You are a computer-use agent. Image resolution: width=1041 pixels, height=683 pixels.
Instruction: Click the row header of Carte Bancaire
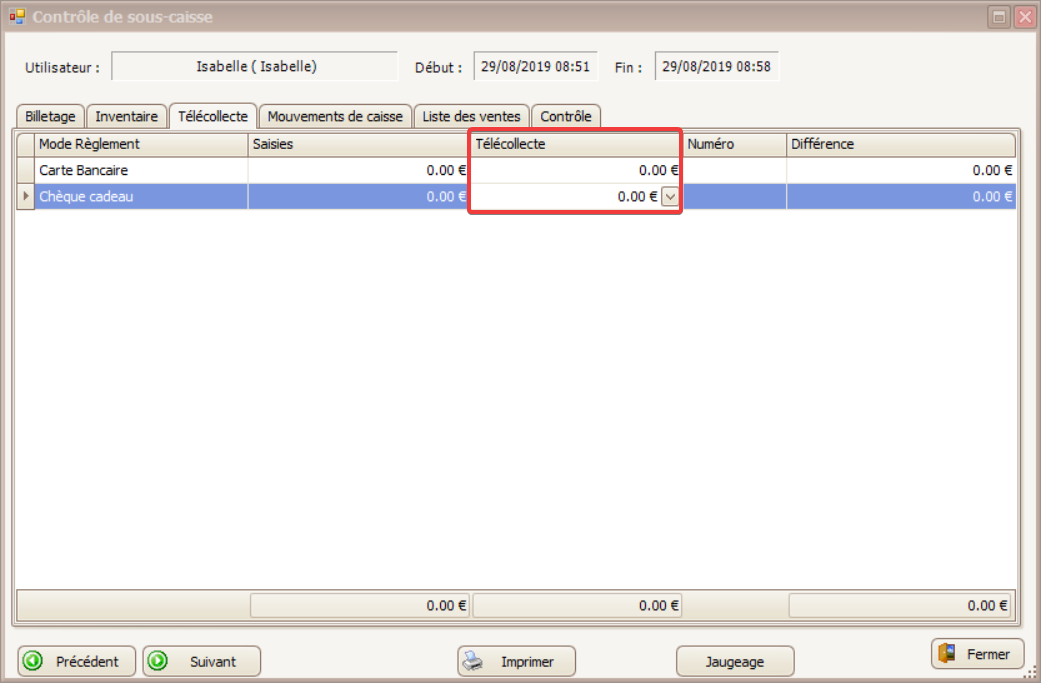pyautogui.click(x=25, y=171)
